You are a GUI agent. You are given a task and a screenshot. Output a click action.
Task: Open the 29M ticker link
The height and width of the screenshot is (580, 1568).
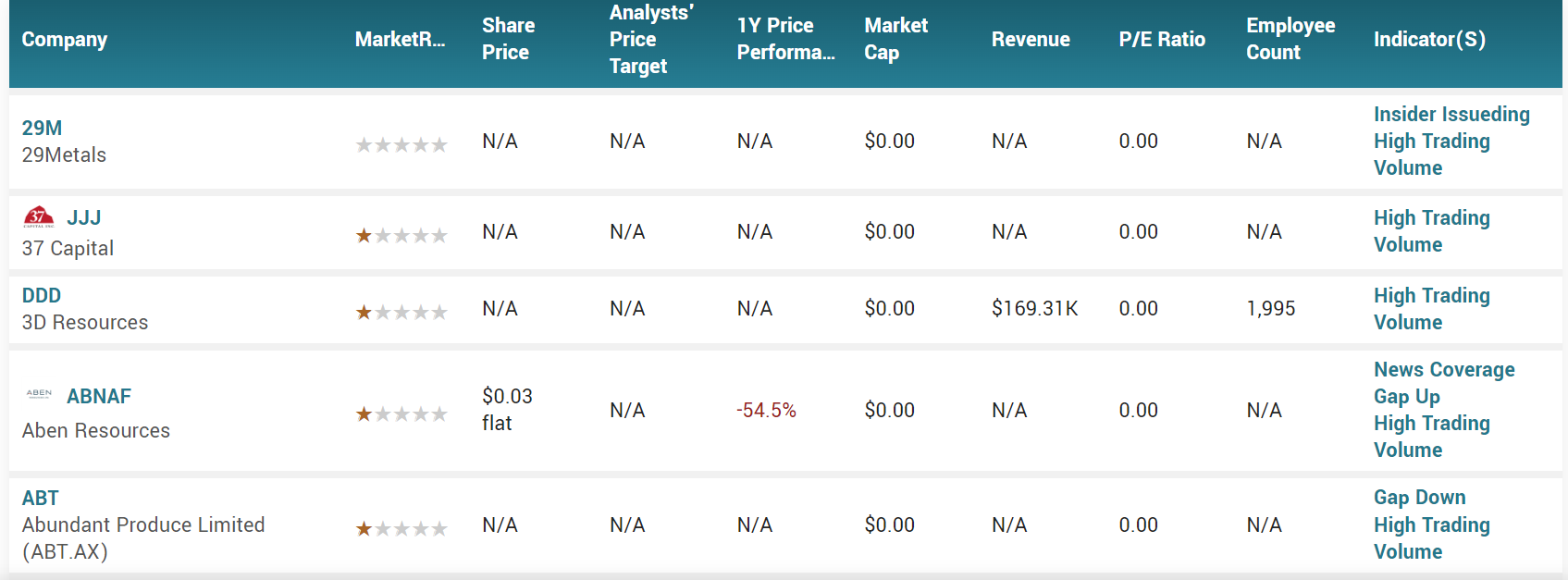43,128
